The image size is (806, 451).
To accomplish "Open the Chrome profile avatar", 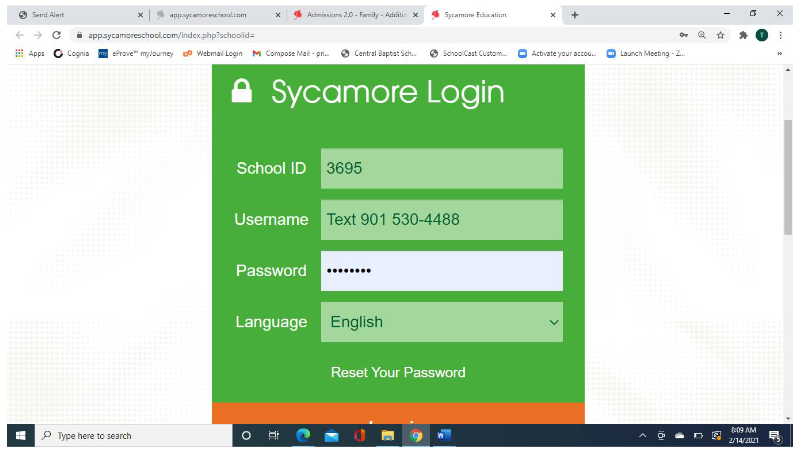I will tap(762, 35).
